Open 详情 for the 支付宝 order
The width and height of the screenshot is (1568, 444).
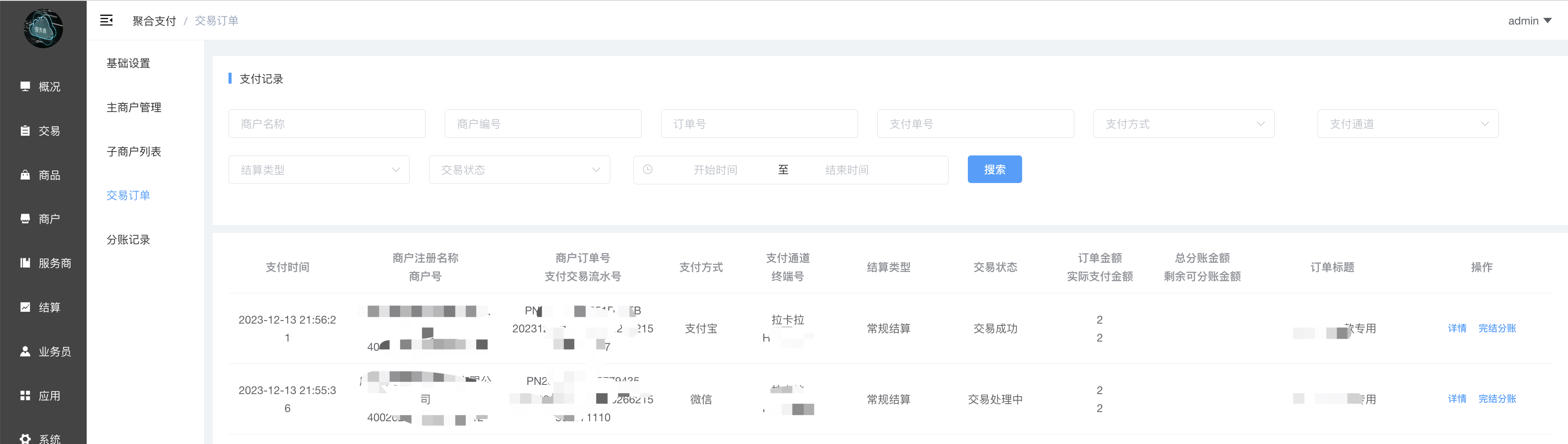[1457, 328]
